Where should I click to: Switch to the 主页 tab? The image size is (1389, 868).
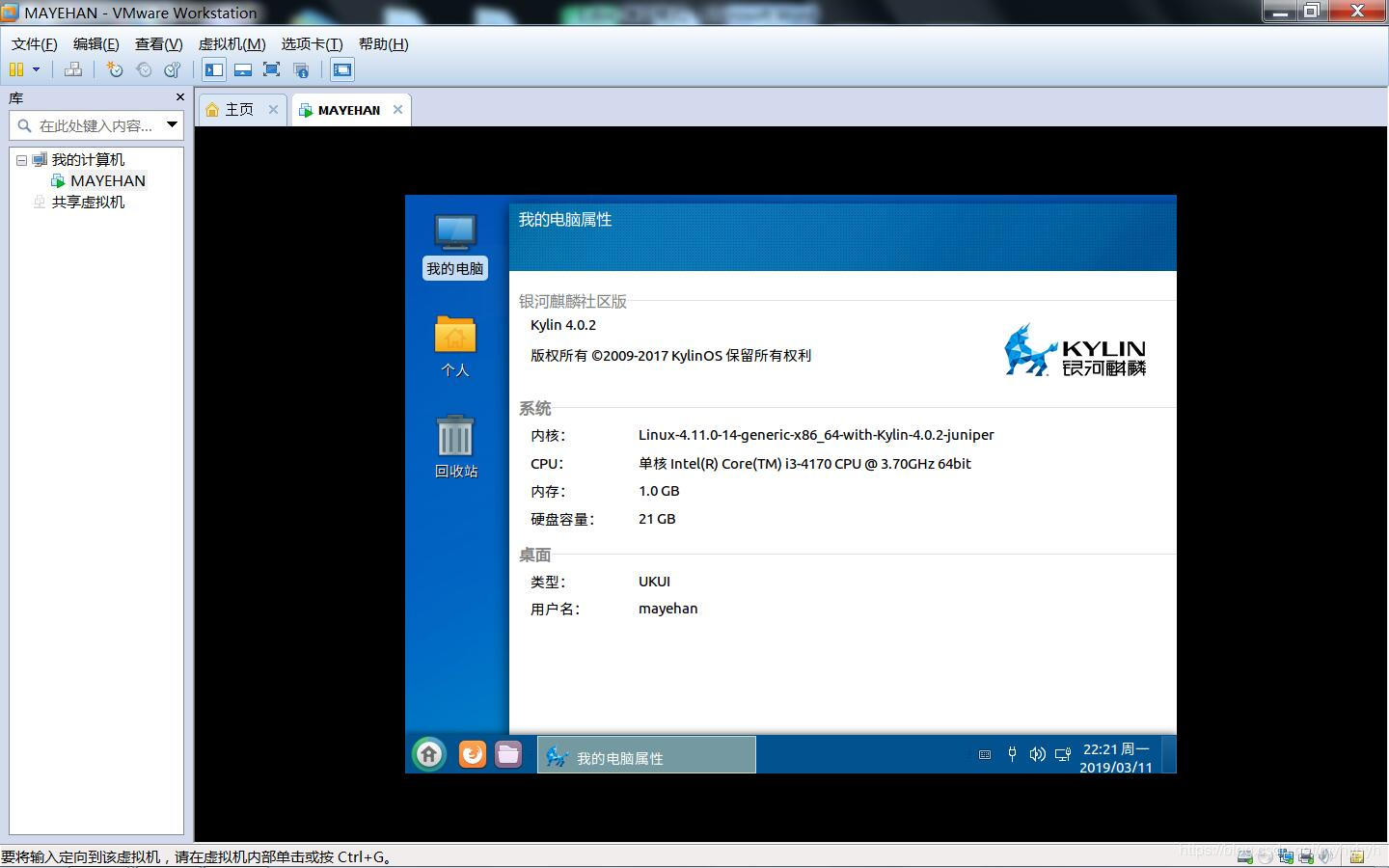pos(237,110)
